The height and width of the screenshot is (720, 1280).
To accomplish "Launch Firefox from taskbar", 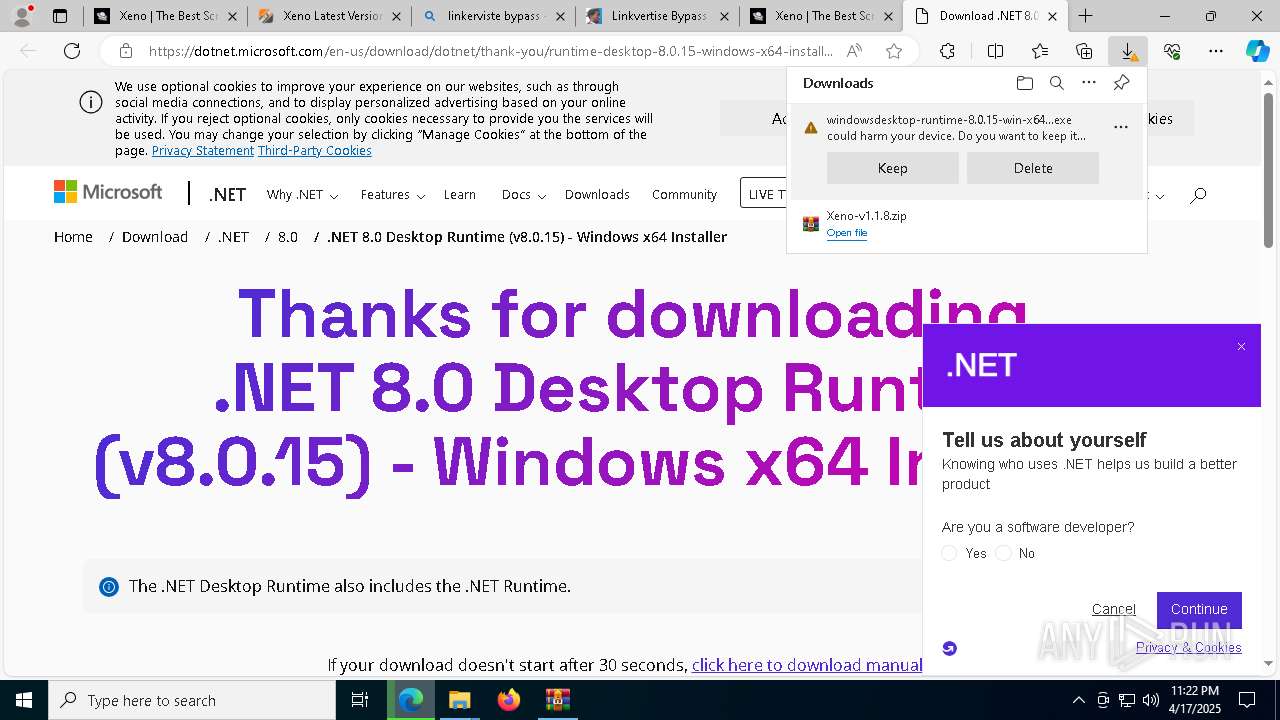I will (508, 700).
